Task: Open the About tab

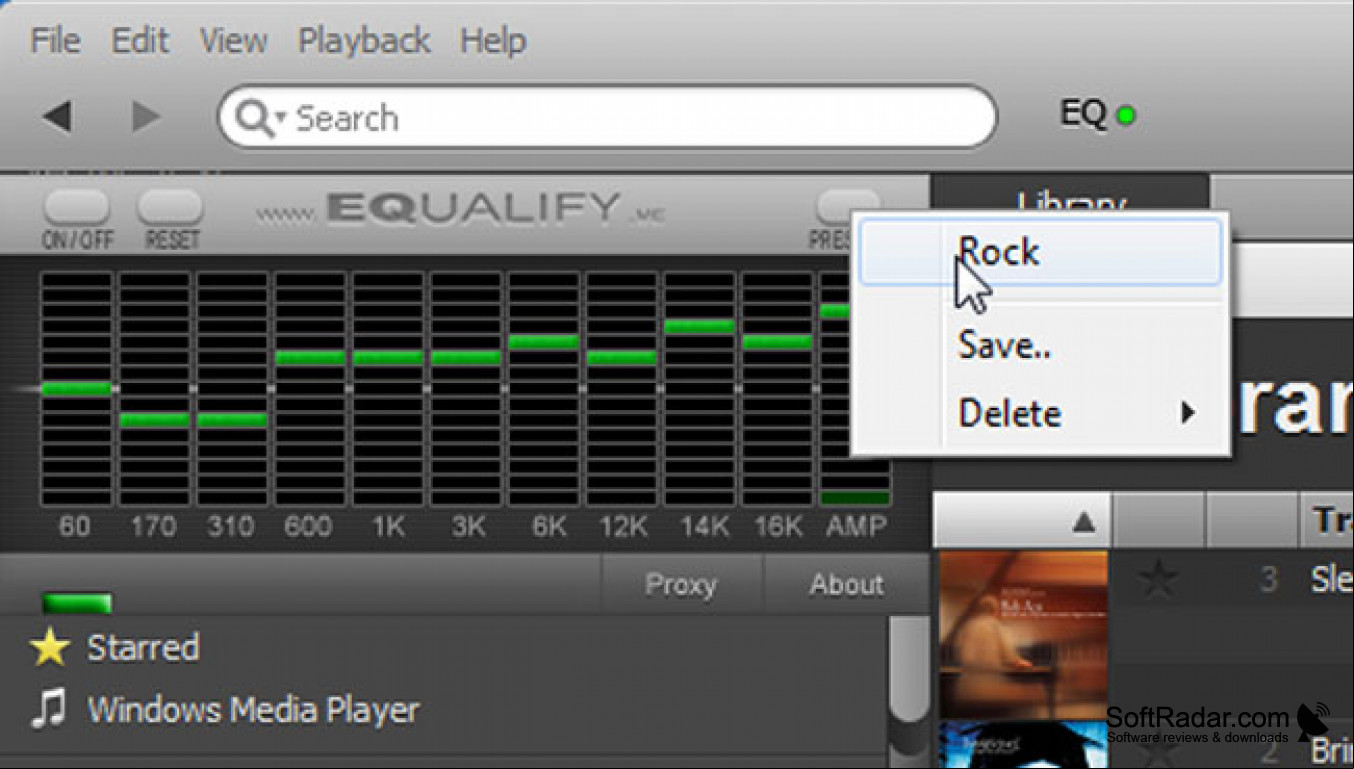Action: pyautogui.click(x=847, y=584)
